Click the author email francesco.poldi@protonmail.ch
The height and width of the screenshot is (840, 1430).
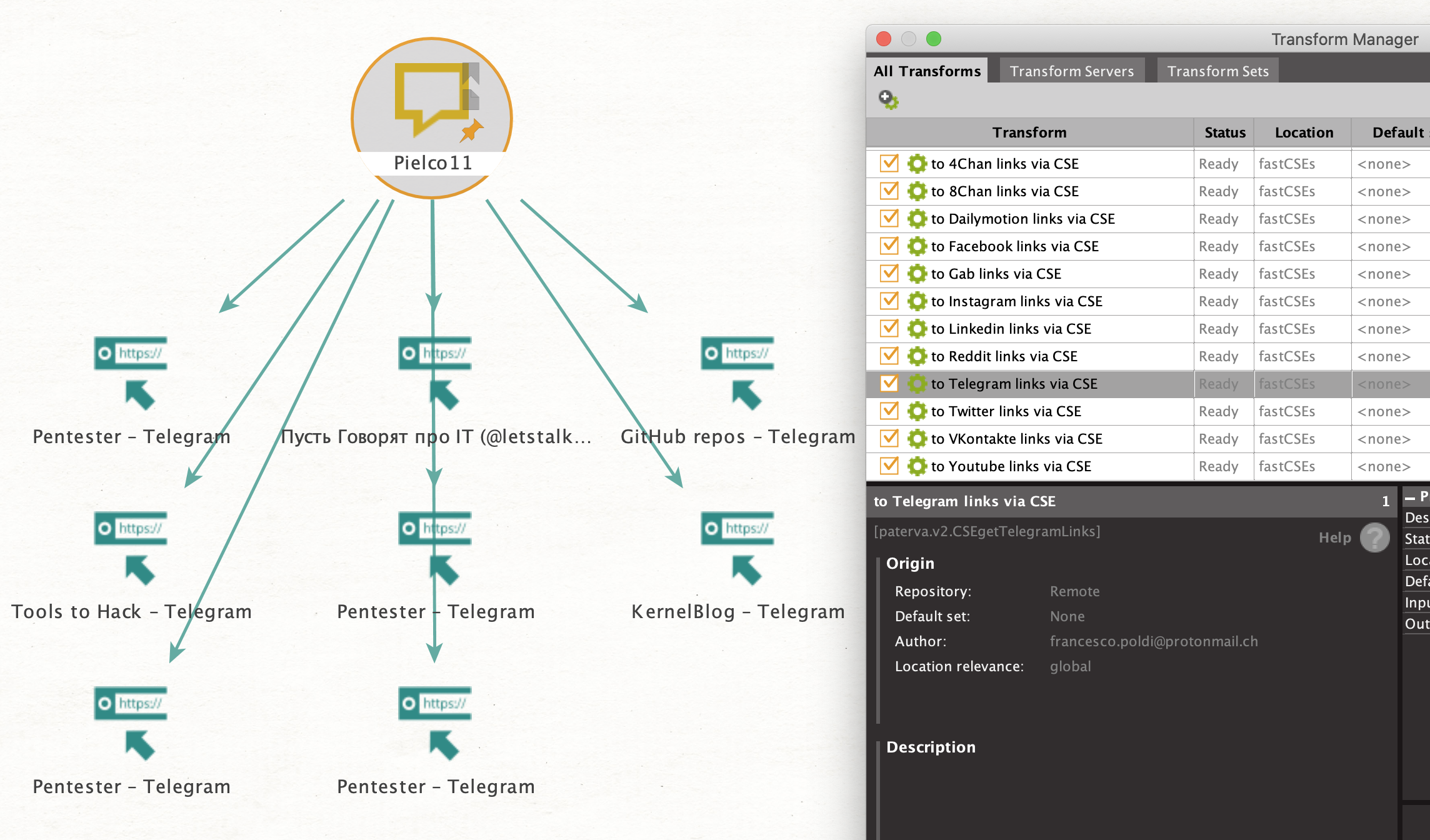click(x=1154, y=641)
